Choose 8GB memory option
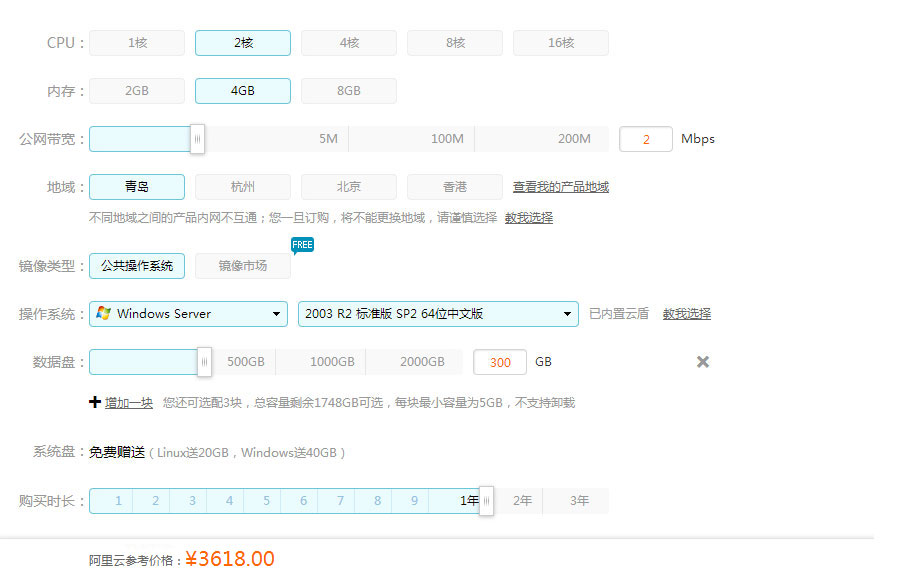Screen dimensions: 901x585 coord(349,91)
